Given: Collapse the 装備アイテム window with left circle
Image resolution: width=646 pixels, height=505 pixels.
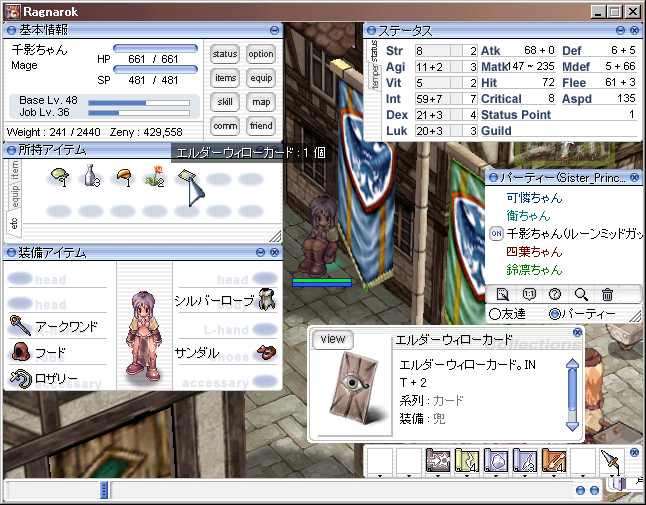Looking at the screenshot, I should click(11, 252).
